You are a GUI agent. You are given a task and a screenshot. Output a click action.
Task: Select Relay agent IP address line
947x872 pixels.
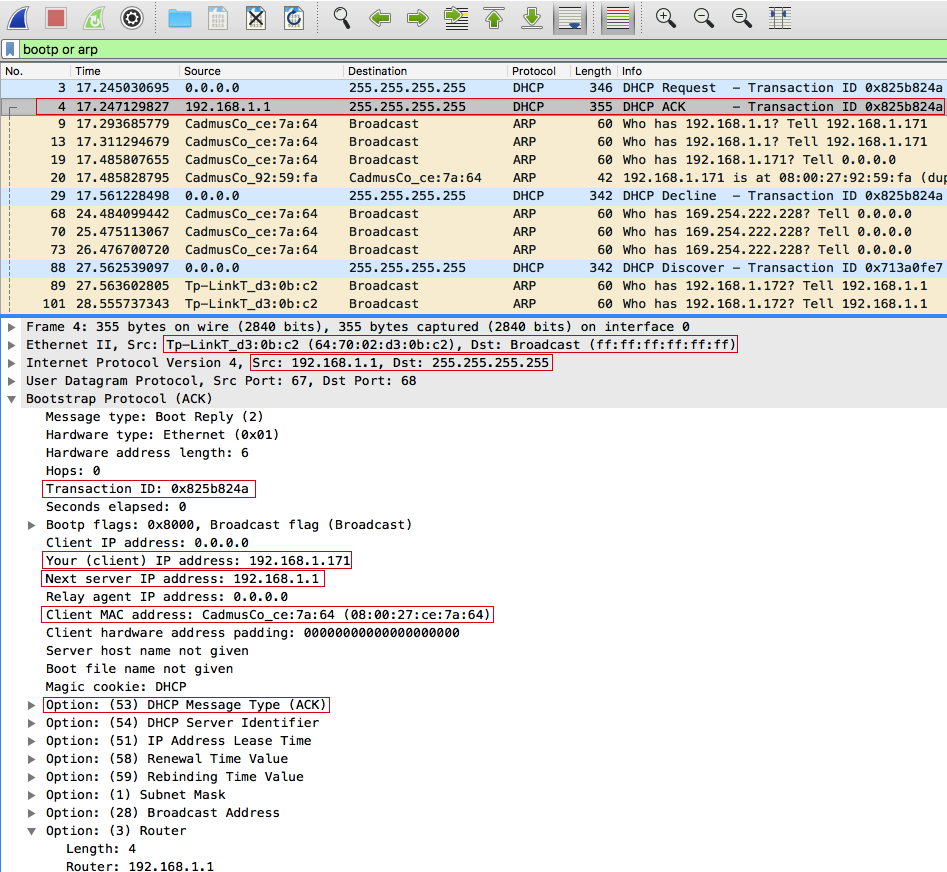tap(167, 597)
